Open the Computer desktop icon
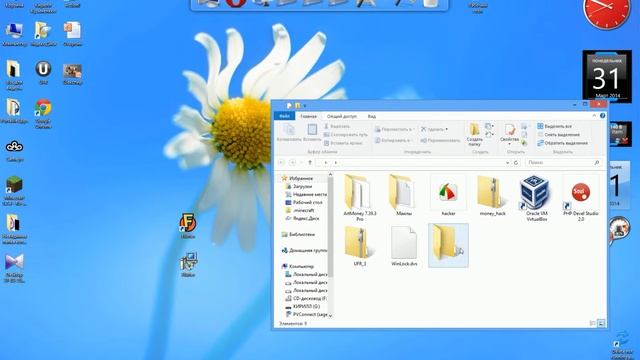 [x=14, y=34]
